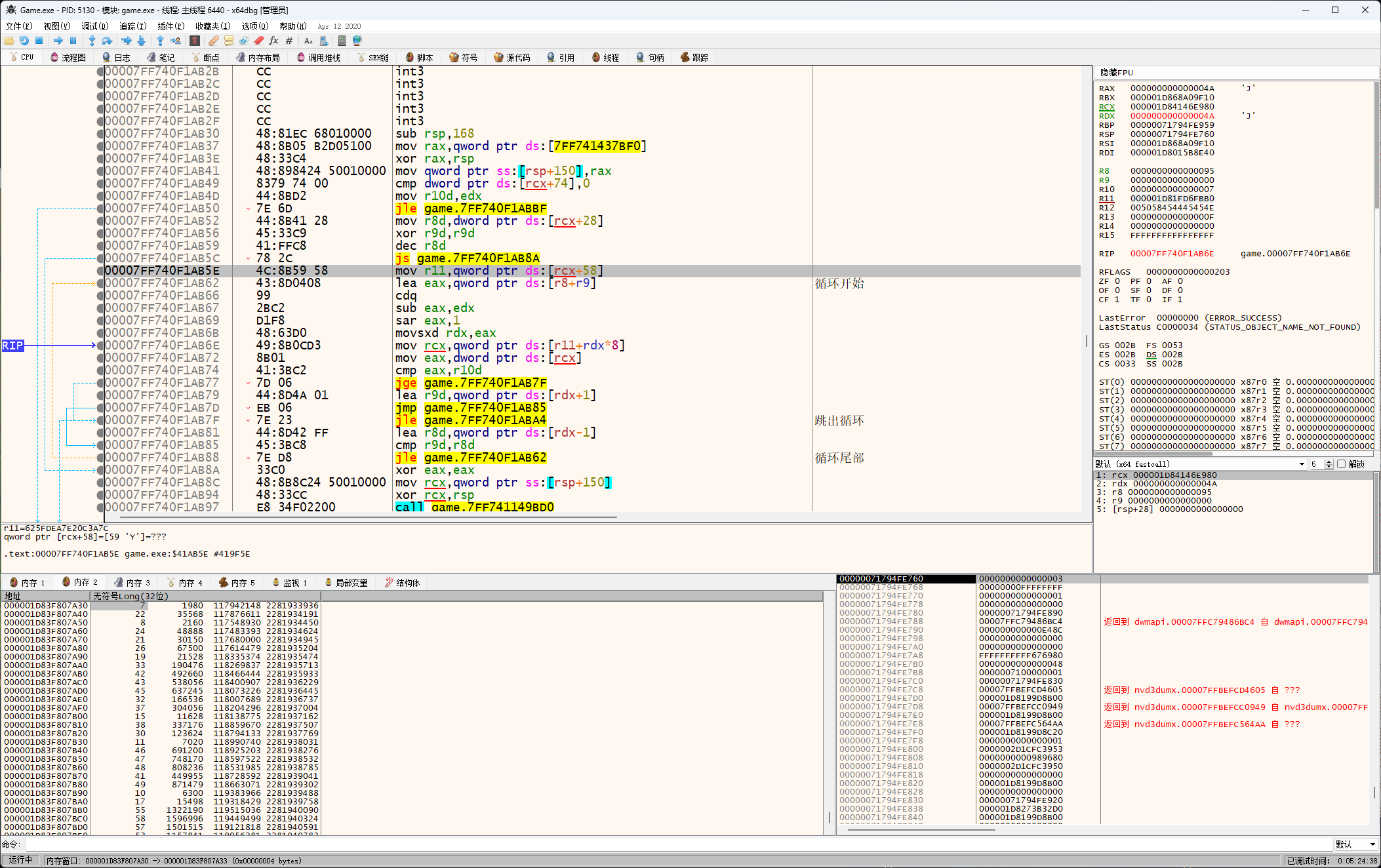Switch to the 内存 2 dump tab
This screenshot has height=868, width=1381.
(x=79, y=582)
